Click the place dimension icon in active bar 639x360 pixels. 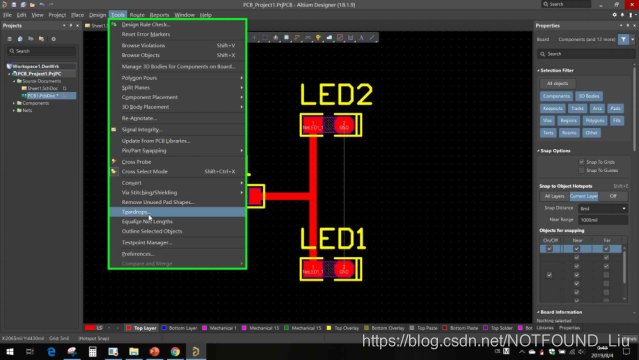coord(350,38)
